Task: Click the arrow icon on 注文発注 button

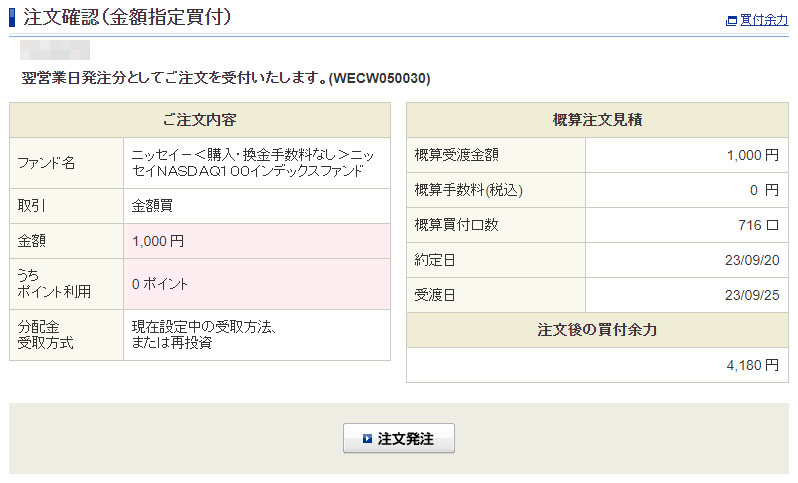Action: 368,439
